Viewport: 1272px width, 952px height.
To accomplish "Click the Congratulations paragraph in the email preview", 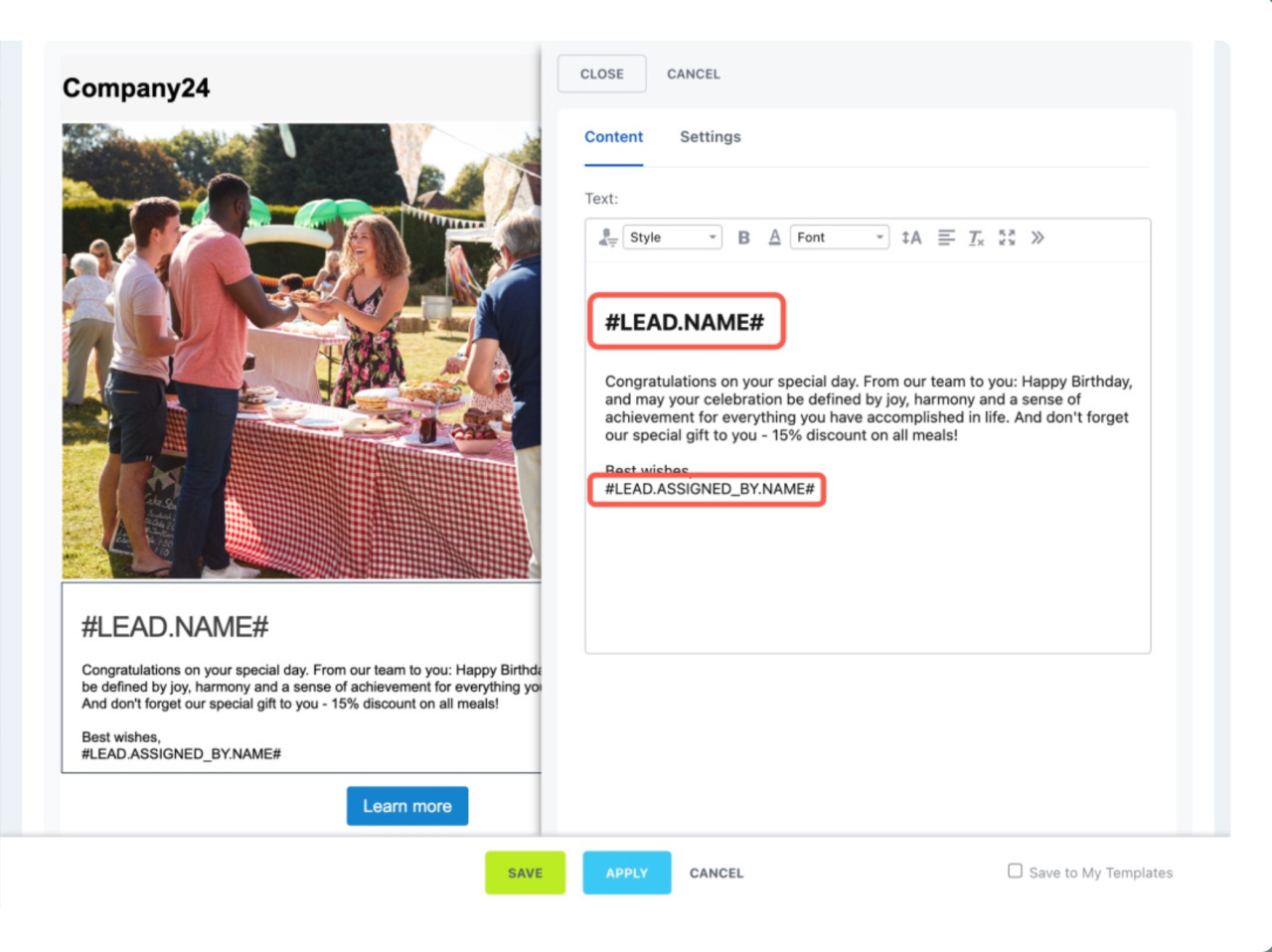I will (311, 687).
